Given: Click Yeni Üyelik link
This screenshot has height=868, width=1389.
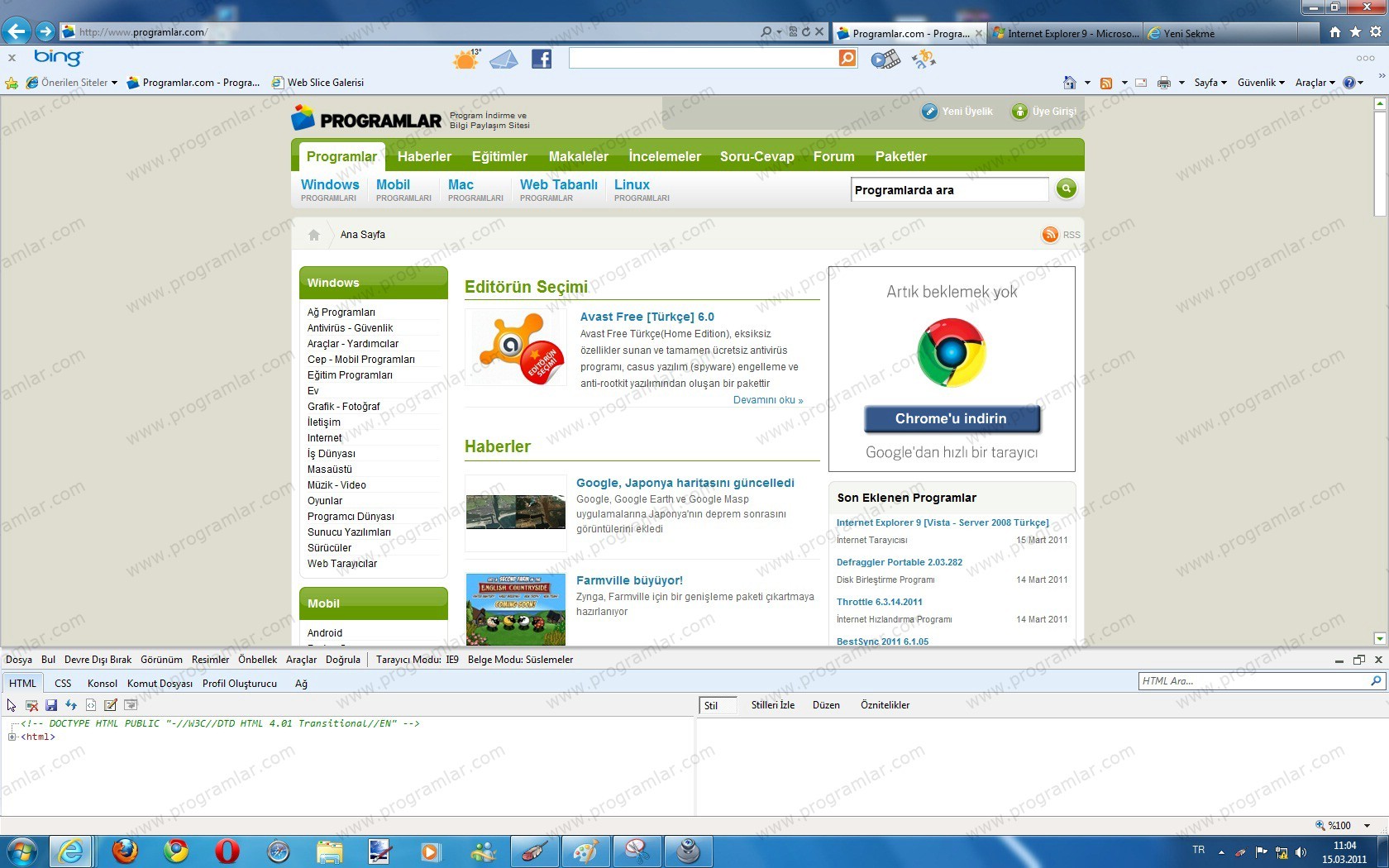Looking at the screenshot, I should [x=957, y=112].
